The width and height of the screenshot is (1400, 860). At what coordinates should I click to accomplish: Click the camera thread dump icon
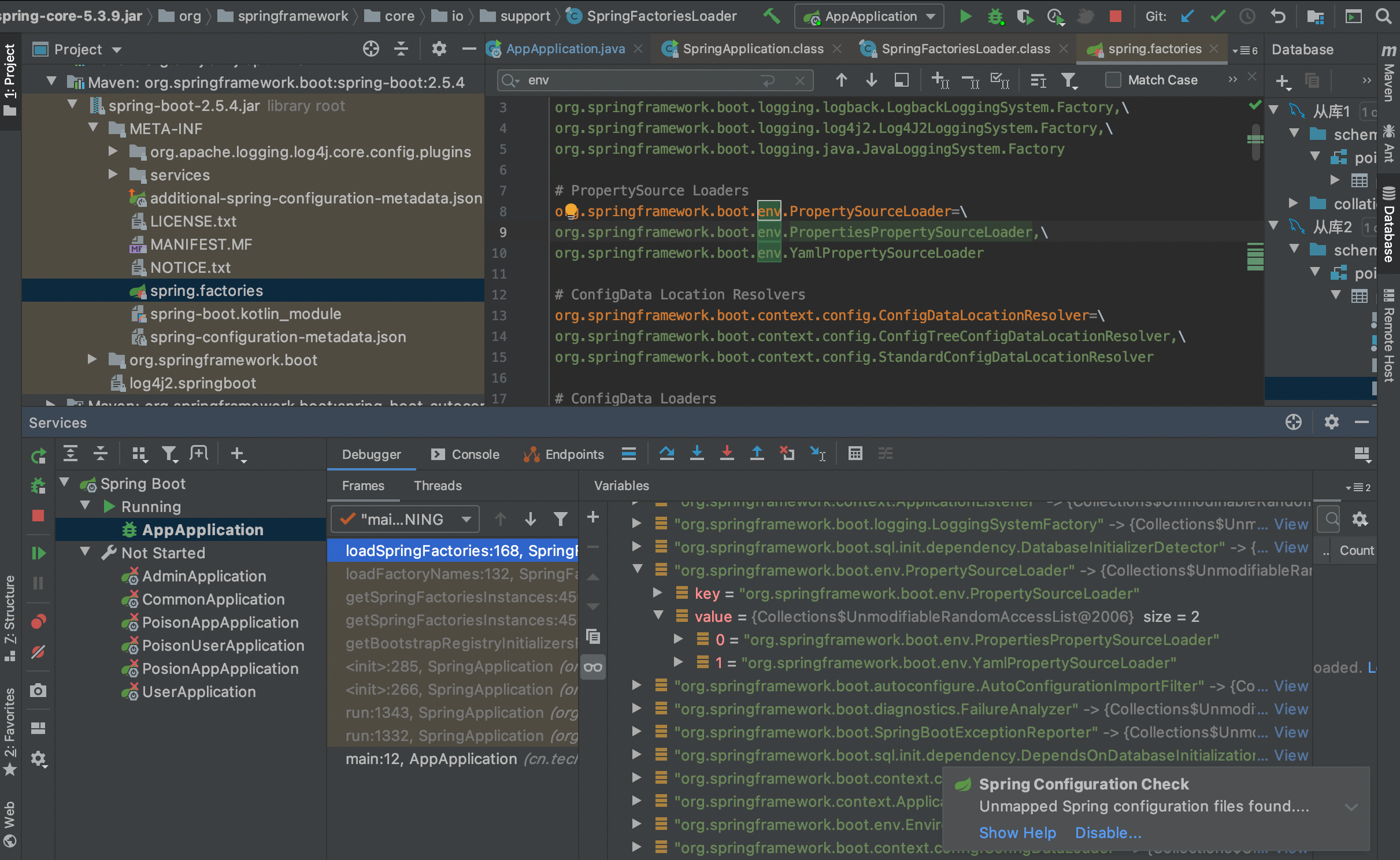(x=38, y=690)
